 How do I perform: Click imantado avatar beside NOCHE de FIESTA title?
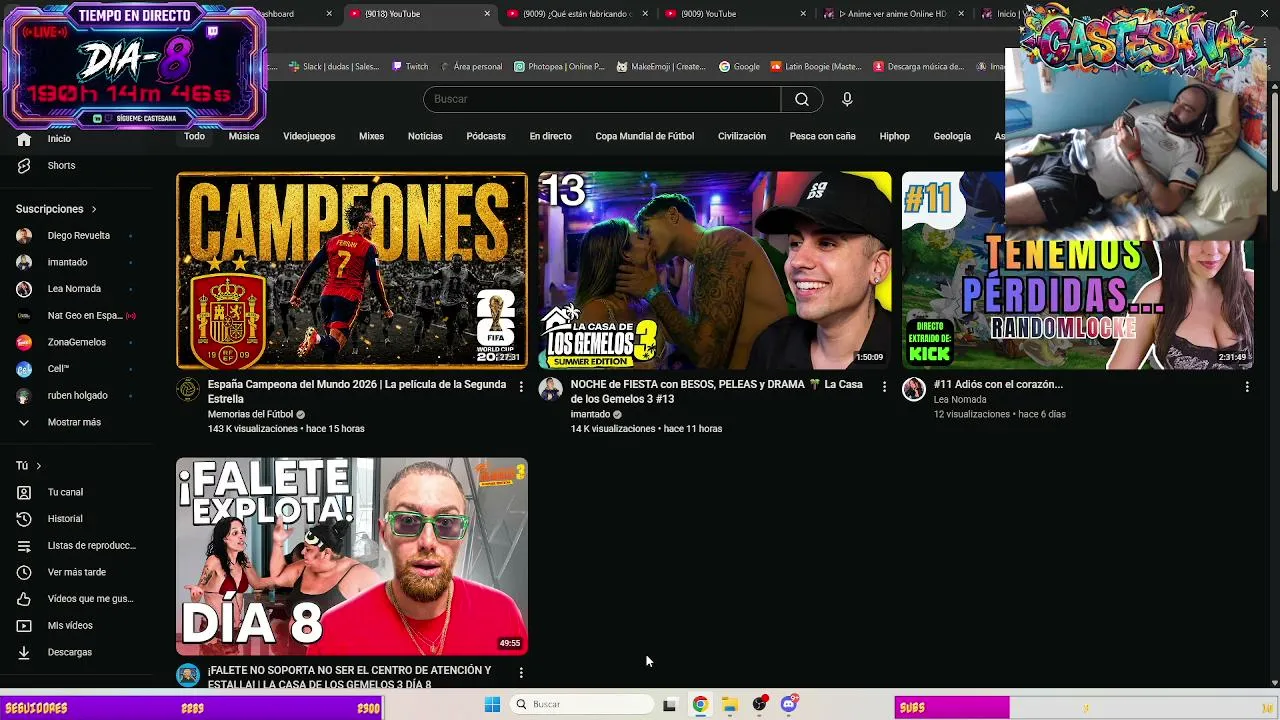551,390
